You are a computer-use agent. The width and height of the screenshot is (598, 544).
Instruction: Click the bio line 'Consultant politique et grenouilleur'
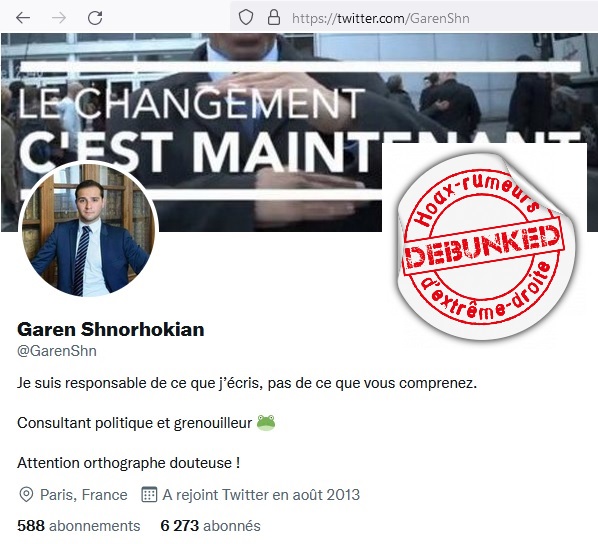(x=135, y=423)
